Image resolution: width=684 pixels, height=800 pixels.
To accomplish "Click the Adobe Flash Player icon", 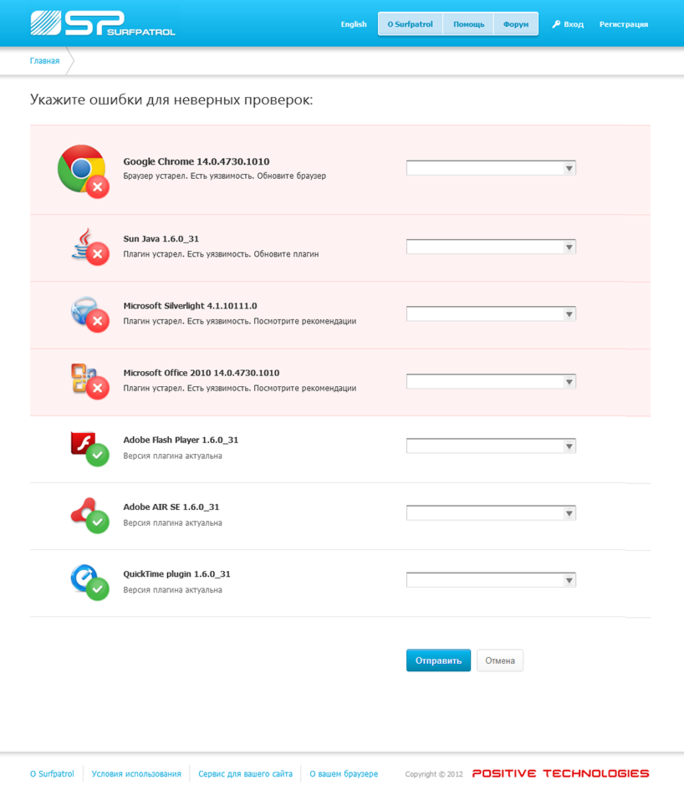I will point(85,446).
